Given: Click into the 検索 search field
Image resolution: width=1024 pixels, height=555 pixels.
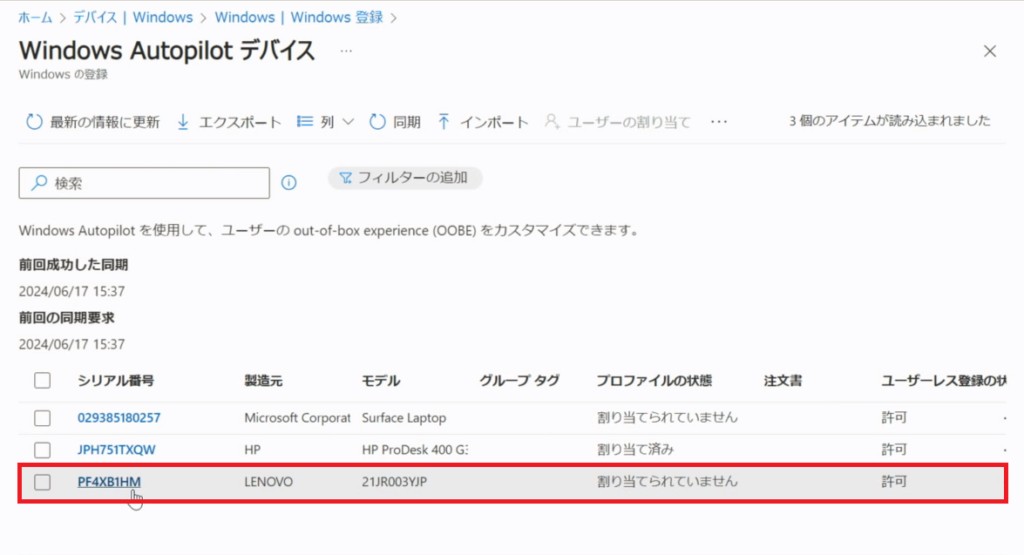Looking at the screenshot, I should pyautogui.click(x=150, y=183).
